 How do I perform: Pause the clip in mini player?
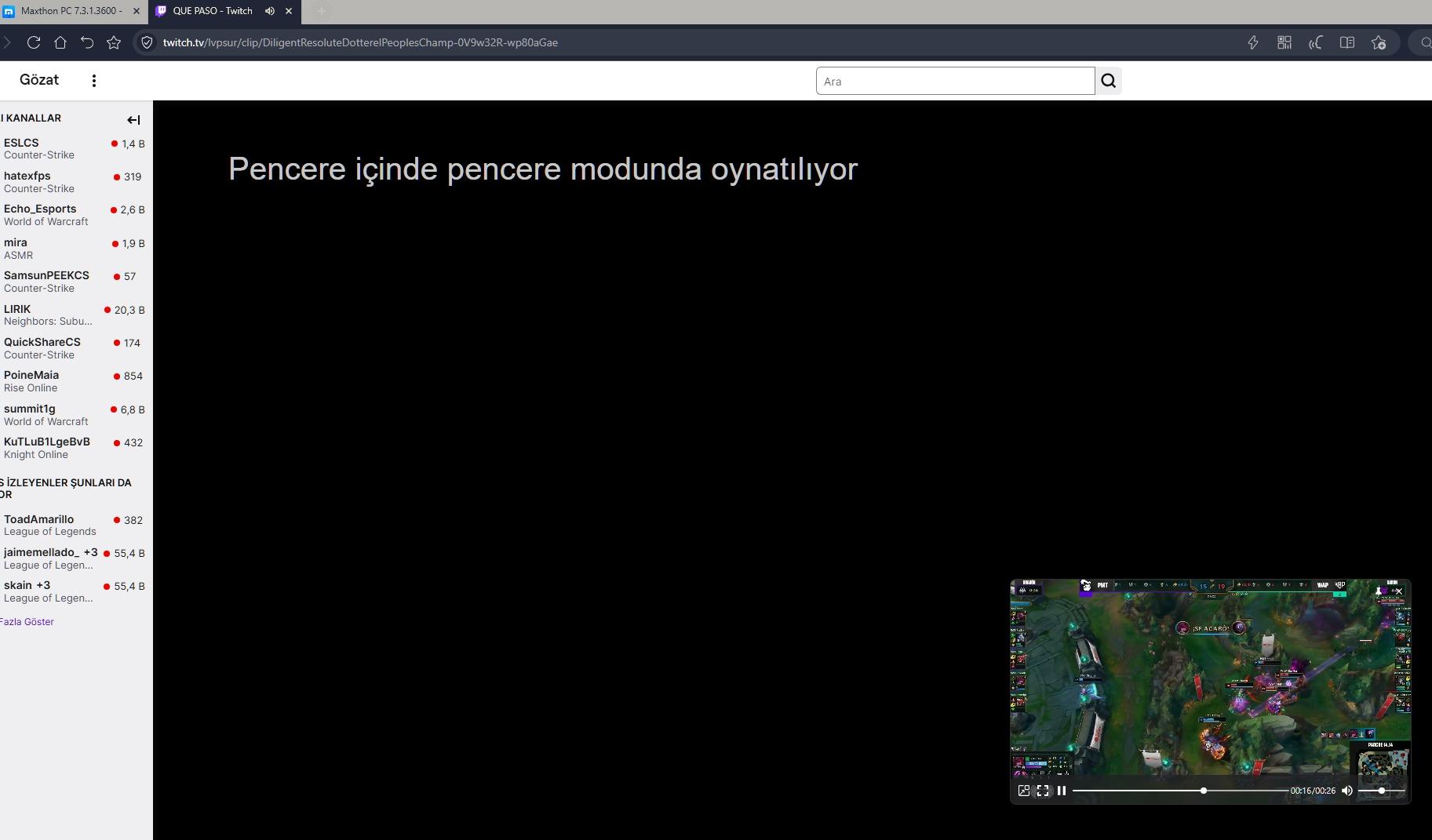click(x=1062, y=791)
